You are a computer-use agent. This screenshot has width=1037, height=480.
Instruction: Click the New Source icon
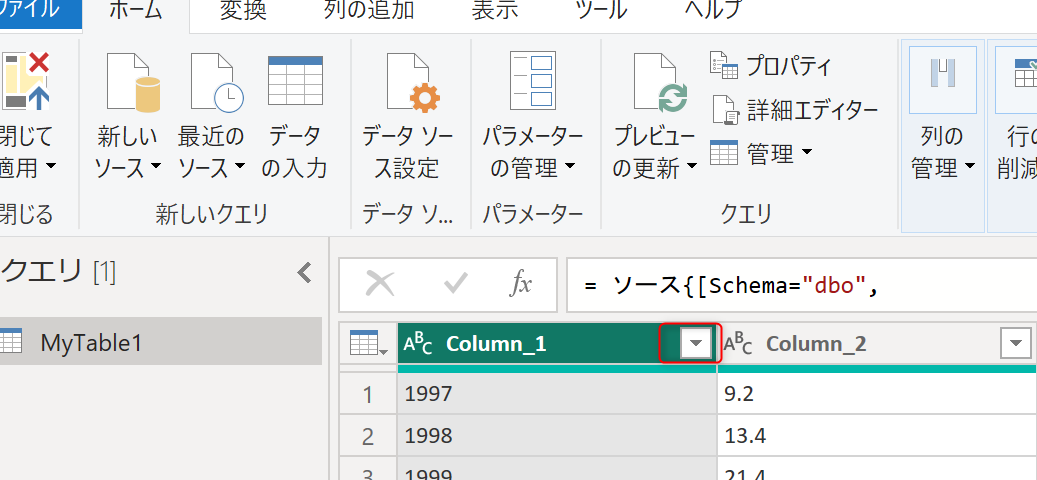coord(133,84)
